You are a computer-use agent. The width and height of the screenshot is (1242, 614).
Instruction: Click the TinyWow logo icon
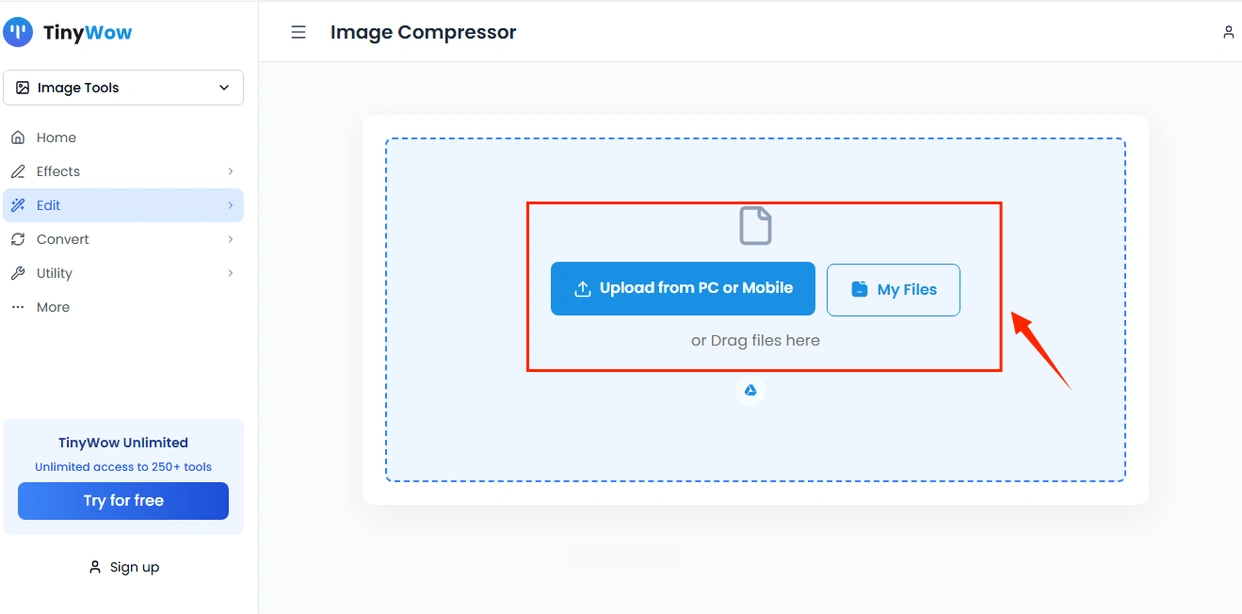18,32
